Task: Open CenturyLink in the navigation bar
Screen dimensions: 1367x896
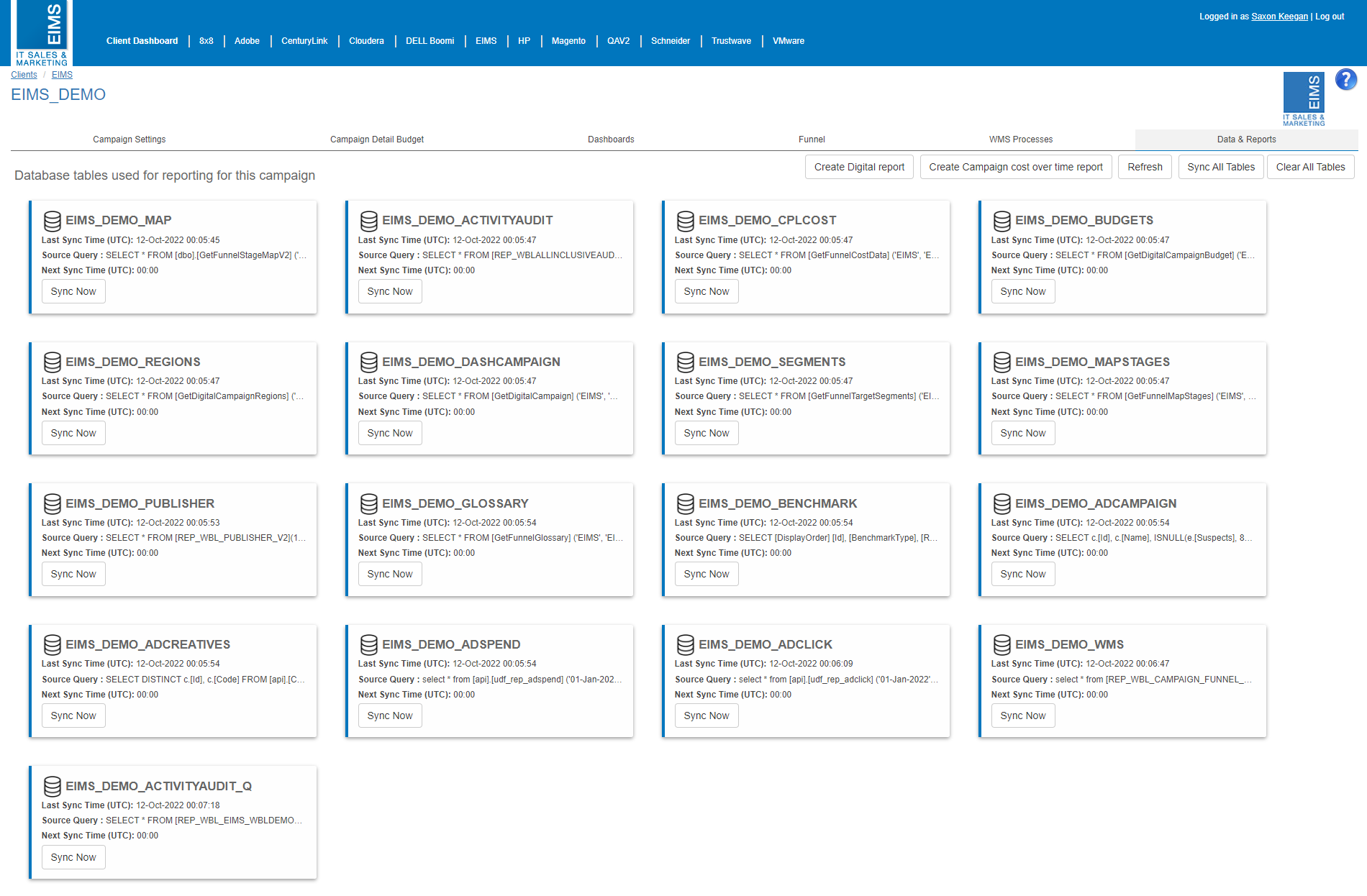Action: pyautogui.click(x=304, y=41)
